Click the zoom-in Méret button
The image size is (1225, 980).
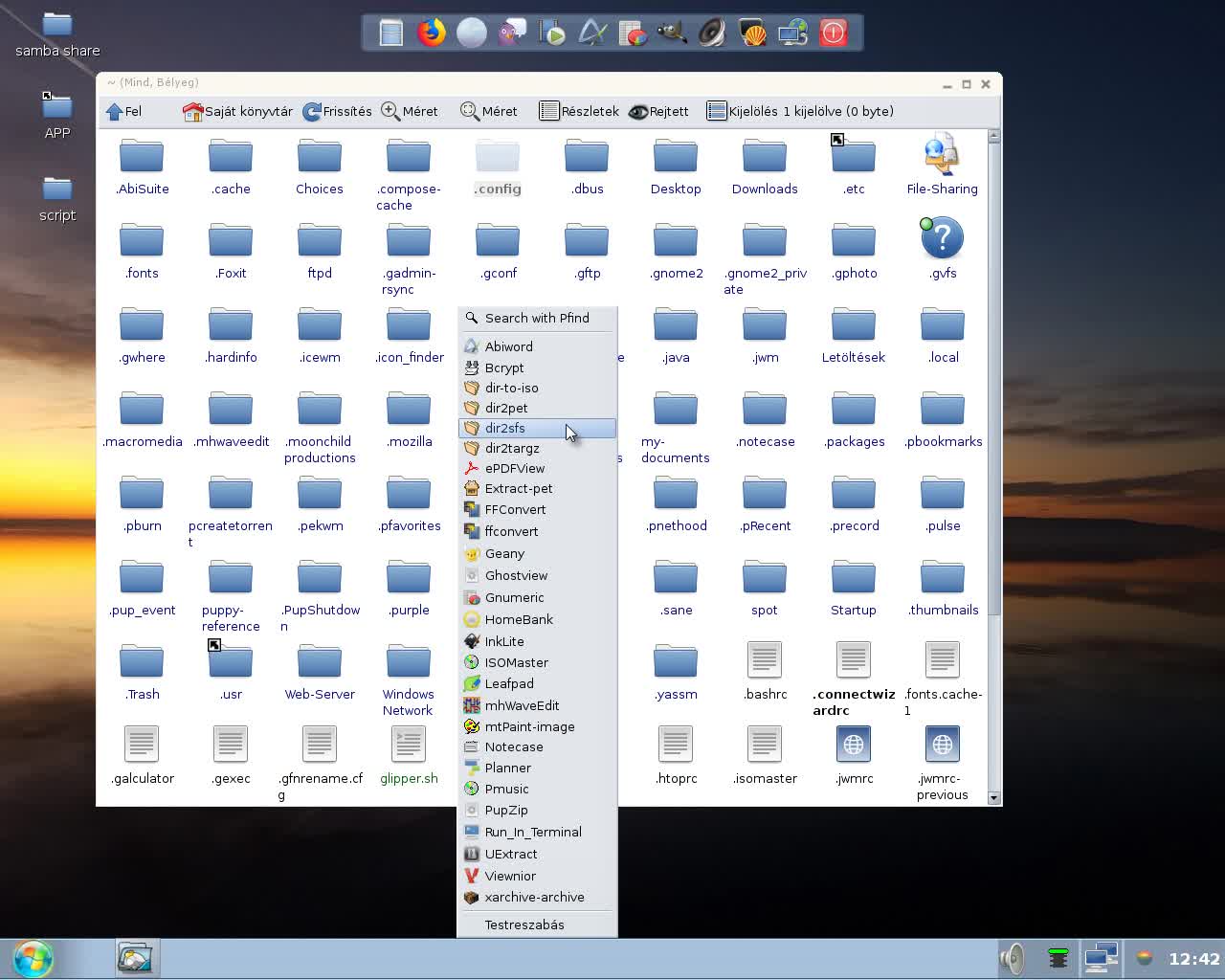click(410, 111)
